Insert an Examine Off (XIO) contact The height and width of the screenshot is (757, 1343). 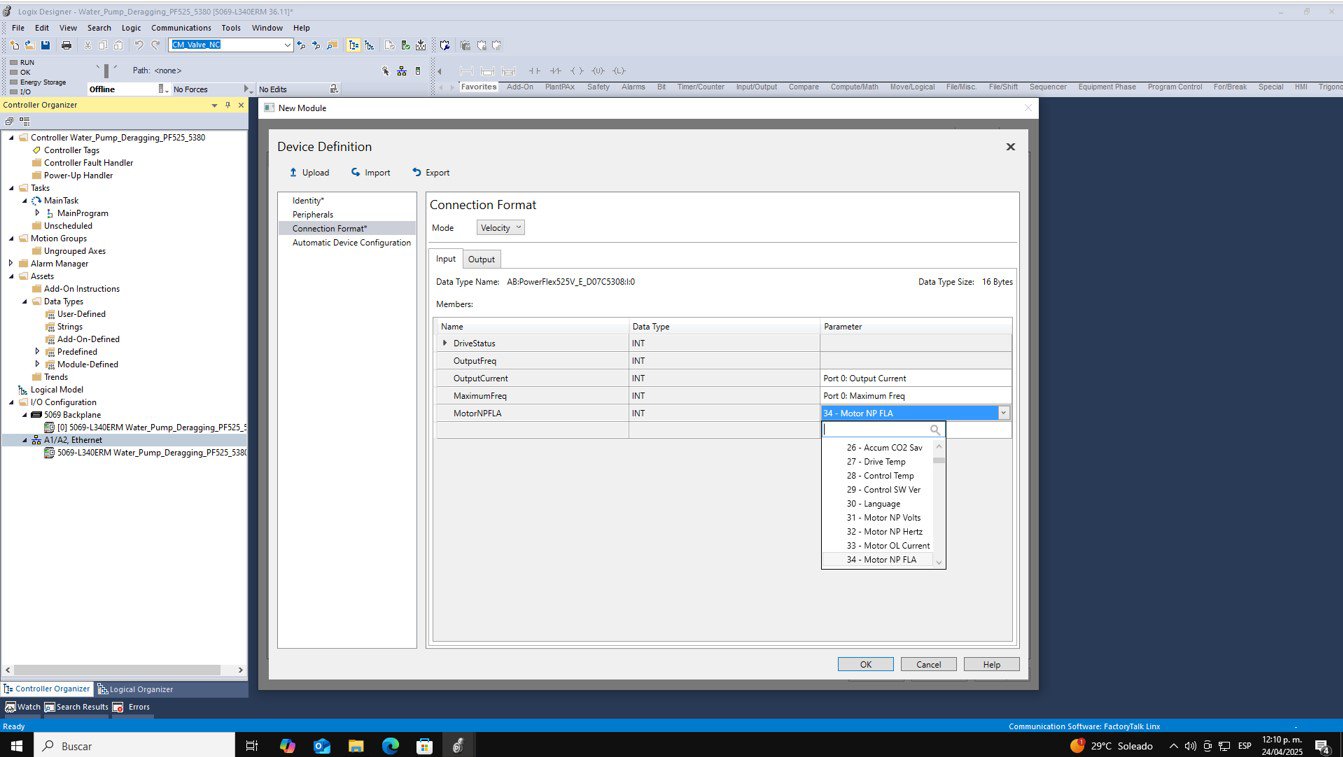coord(556,71)
